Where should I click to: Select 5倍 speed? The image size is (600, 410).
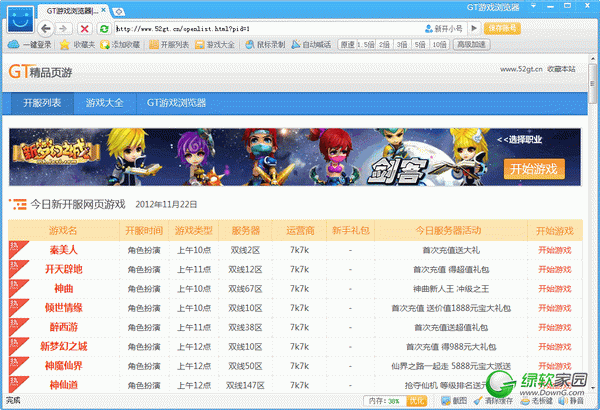420,45
